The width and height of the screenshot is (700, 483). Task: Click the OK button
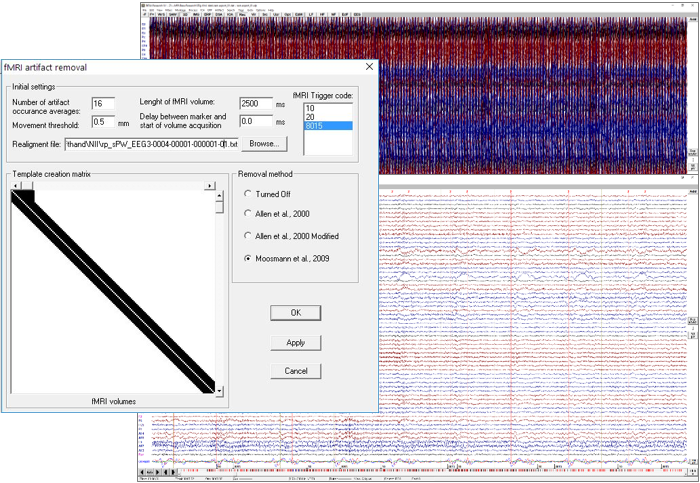(296, 313)
